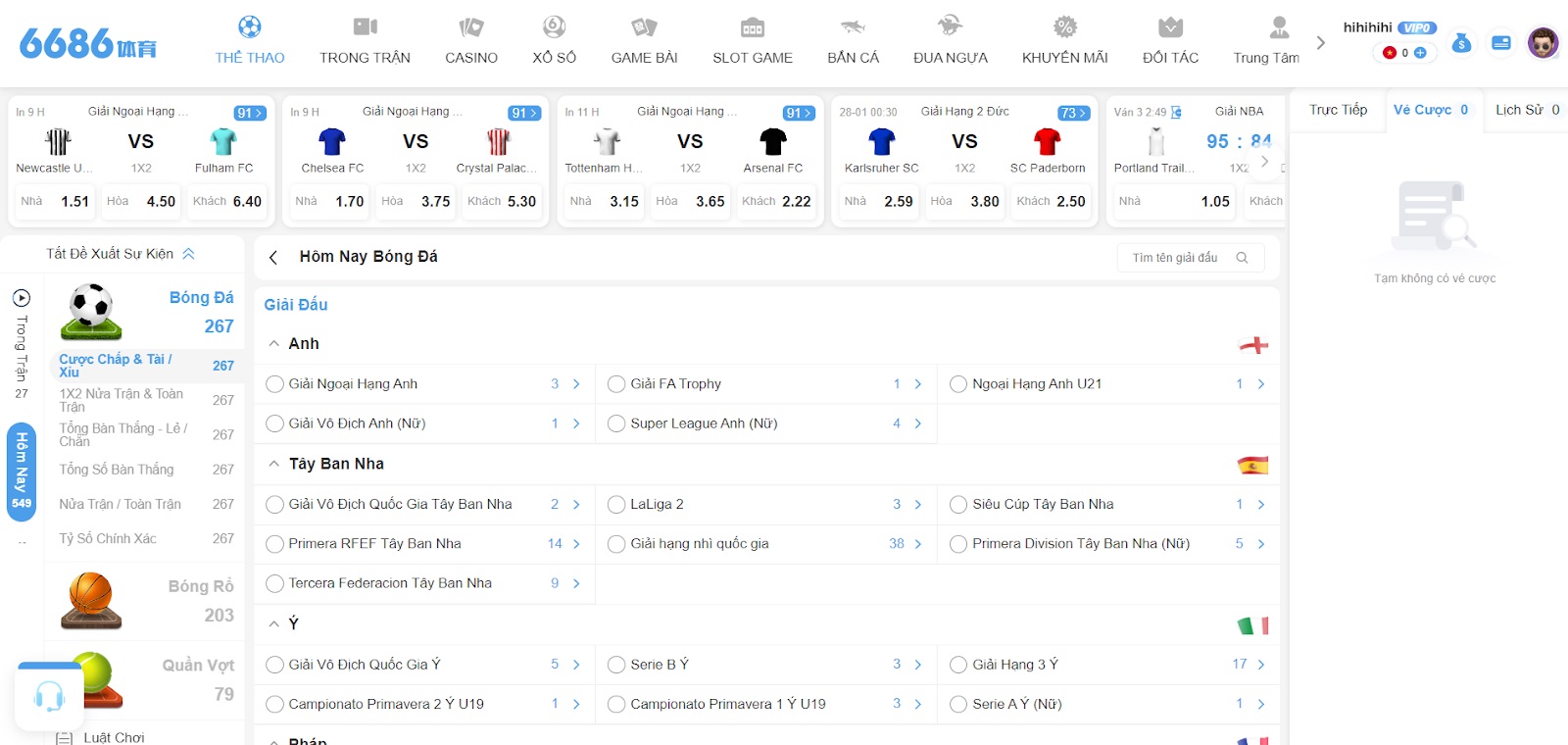This screenshot has height=745, width=1568.
Task: Collapse the Ý league group
Action: coord(274,623)
